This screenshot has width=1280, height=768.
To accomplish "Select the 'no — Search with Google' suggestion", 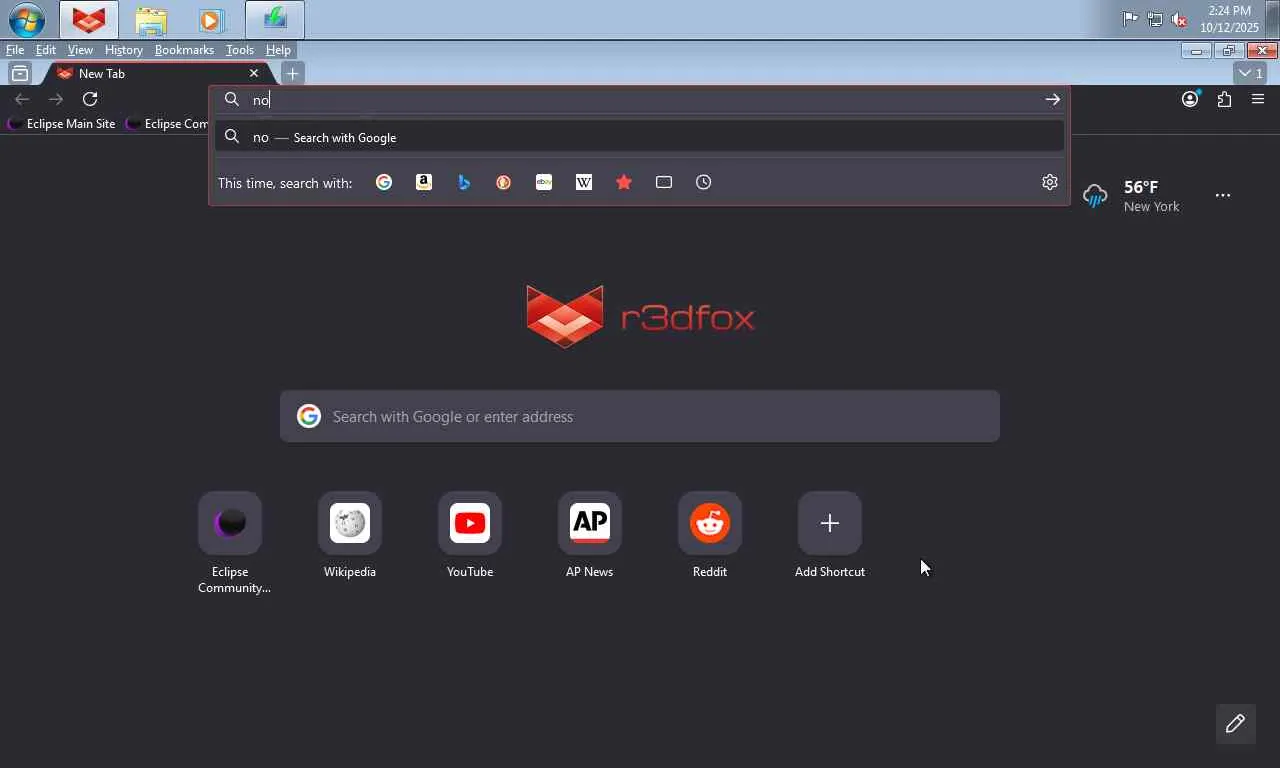I will 639,137.
